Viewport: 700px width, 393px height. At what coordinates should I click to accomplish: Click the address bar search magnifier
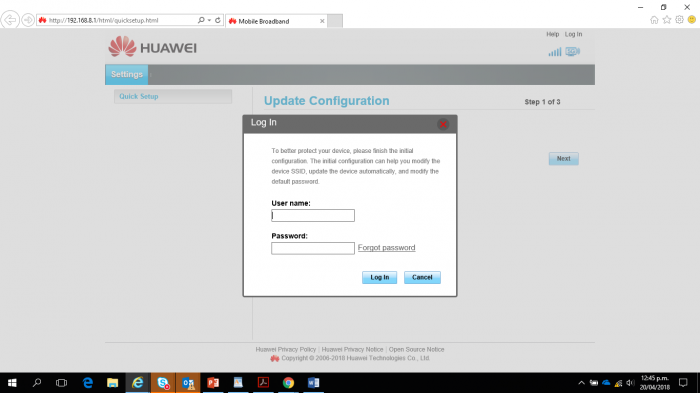201,20
